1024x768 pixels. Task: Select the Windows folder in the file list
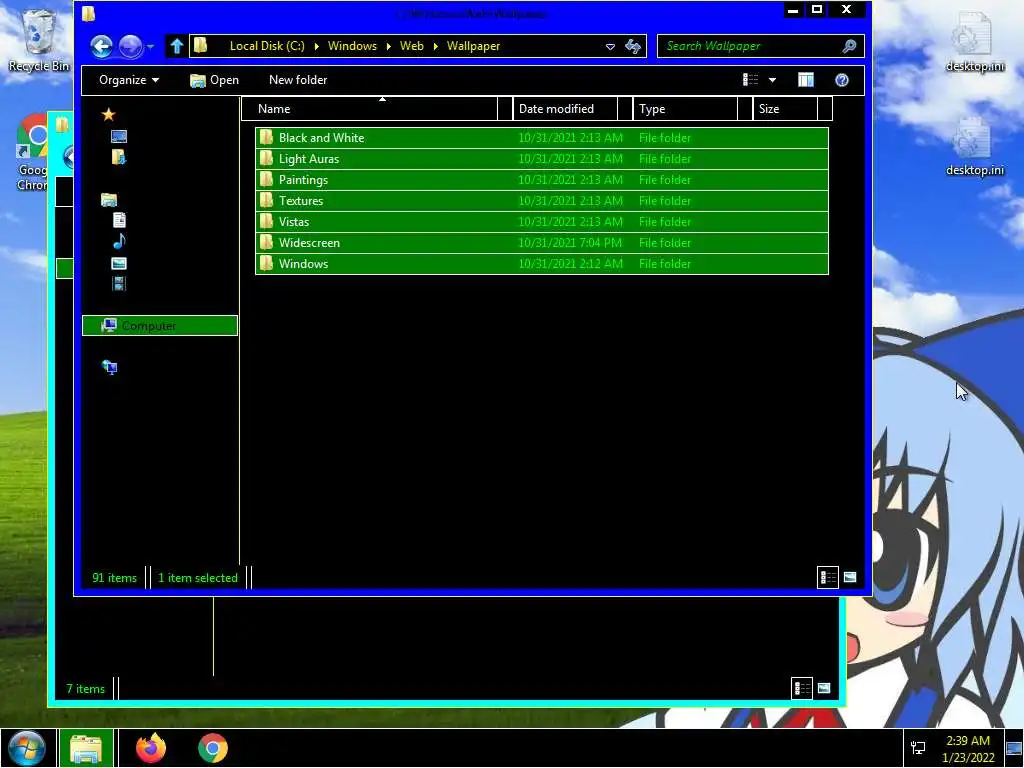pos(541,263)
